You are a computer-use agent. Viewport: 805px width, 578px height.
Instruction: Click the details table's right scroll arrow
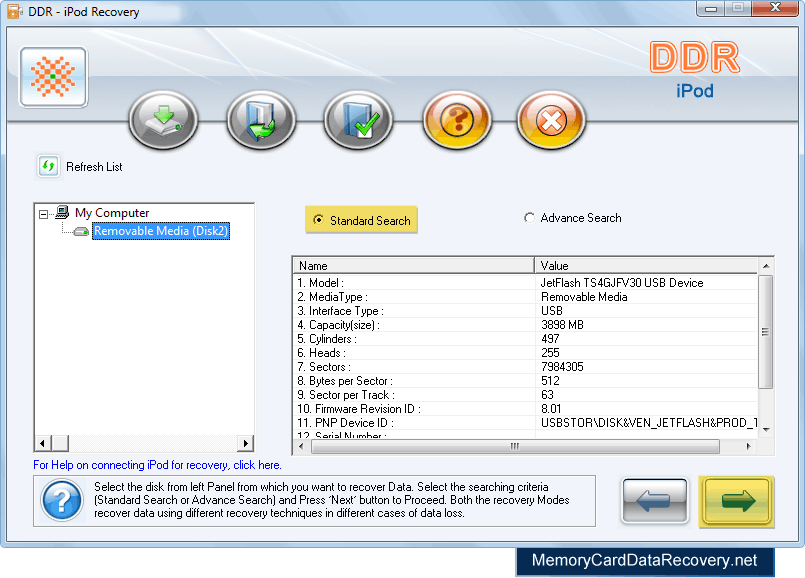(x=749, y=447)
